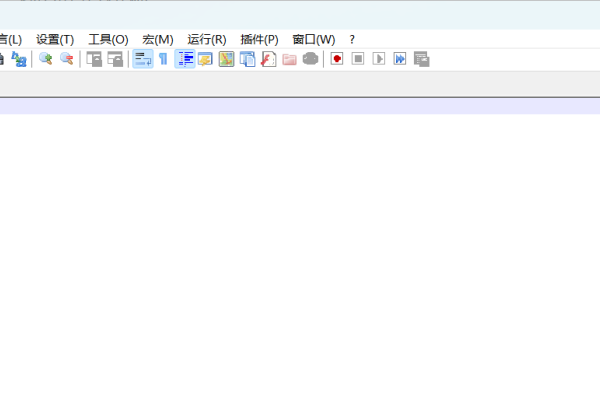600x400 pixels.
Task: Toggle word wrap in the toolbar
Action: 143,59
